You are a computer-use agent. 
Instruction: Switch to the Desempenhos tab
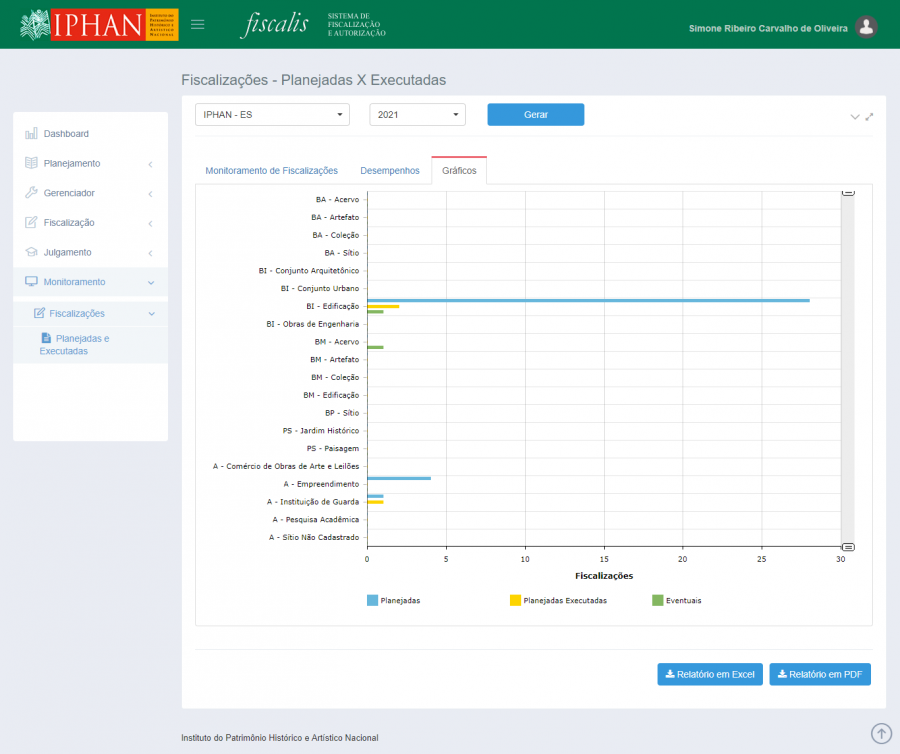pyautogui.click(x=390, y=171)
